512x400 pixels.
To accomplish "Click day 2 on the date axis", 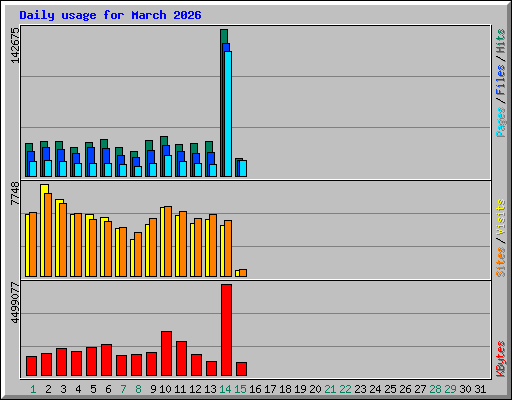I will click(48, 389).
